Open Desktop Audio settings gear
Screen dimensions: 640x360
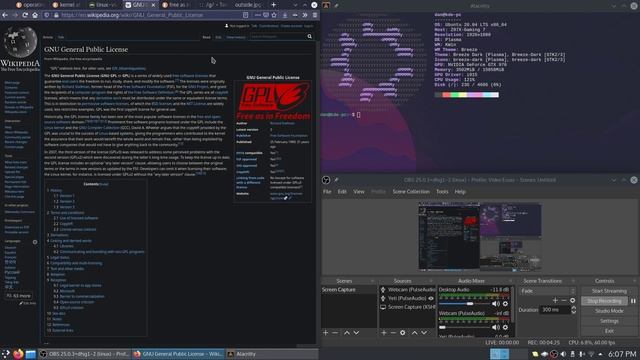coord(505,304)
